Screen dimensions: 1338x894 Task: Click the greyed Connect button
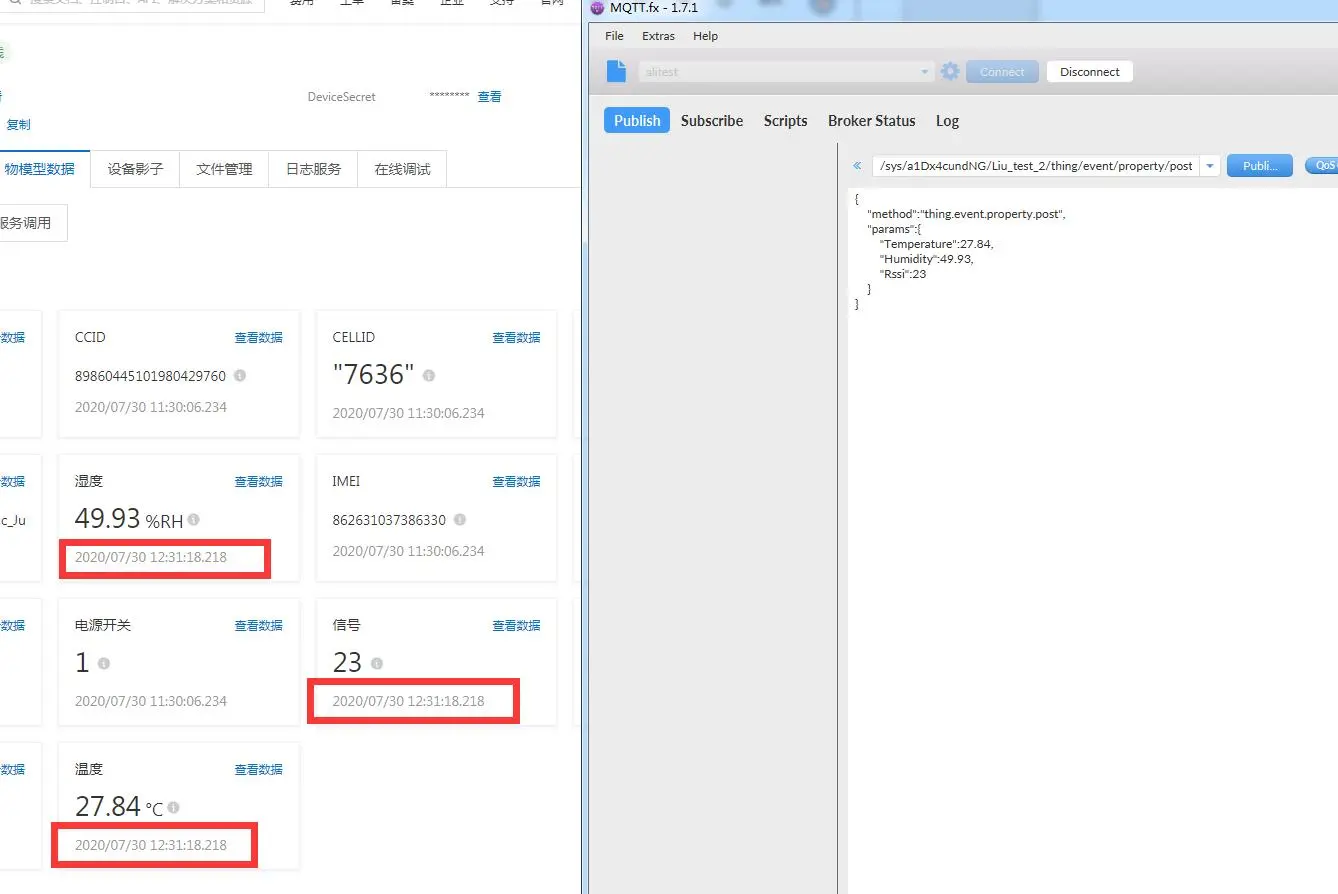tap(1002, 72)
